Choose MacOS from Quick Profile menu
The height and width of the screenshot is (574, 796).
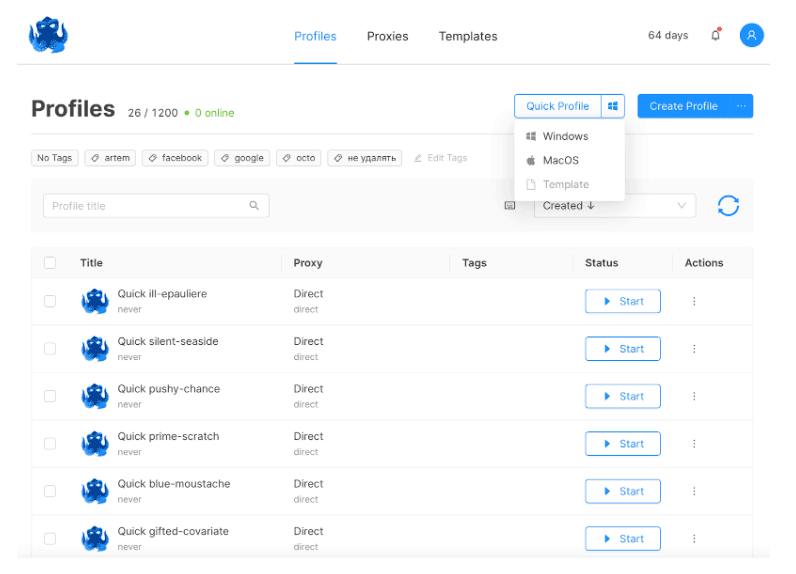560,160
